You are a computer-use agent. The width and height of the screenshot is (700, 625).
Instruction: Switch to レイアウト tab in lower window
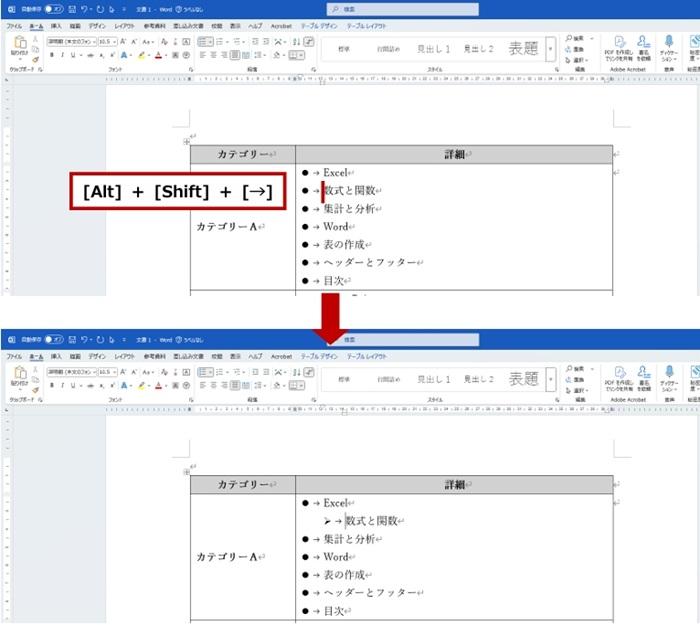(125, 356)
